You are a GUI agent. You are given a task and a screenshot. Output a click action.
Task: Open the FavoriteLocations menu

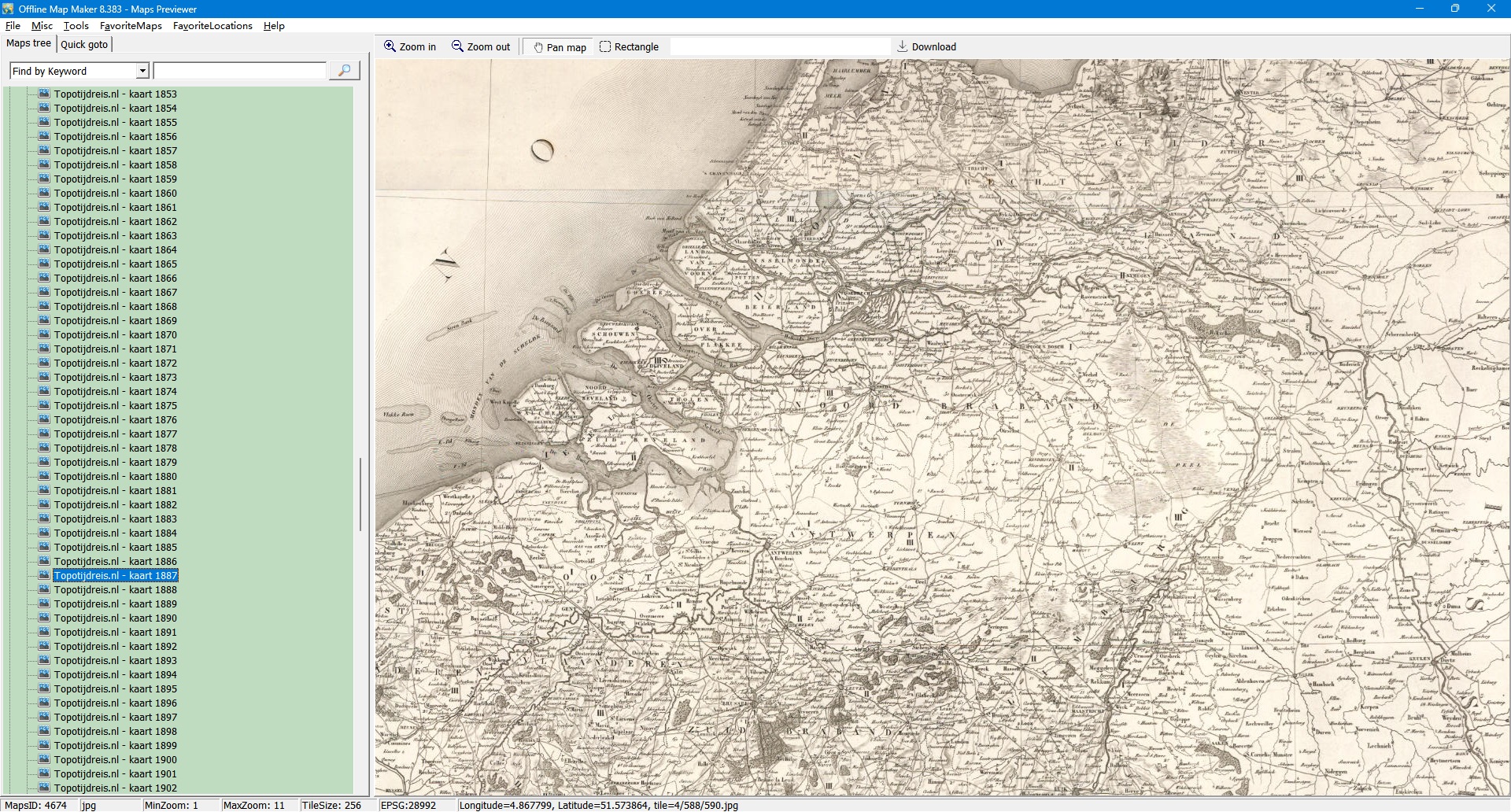(212, 26)
